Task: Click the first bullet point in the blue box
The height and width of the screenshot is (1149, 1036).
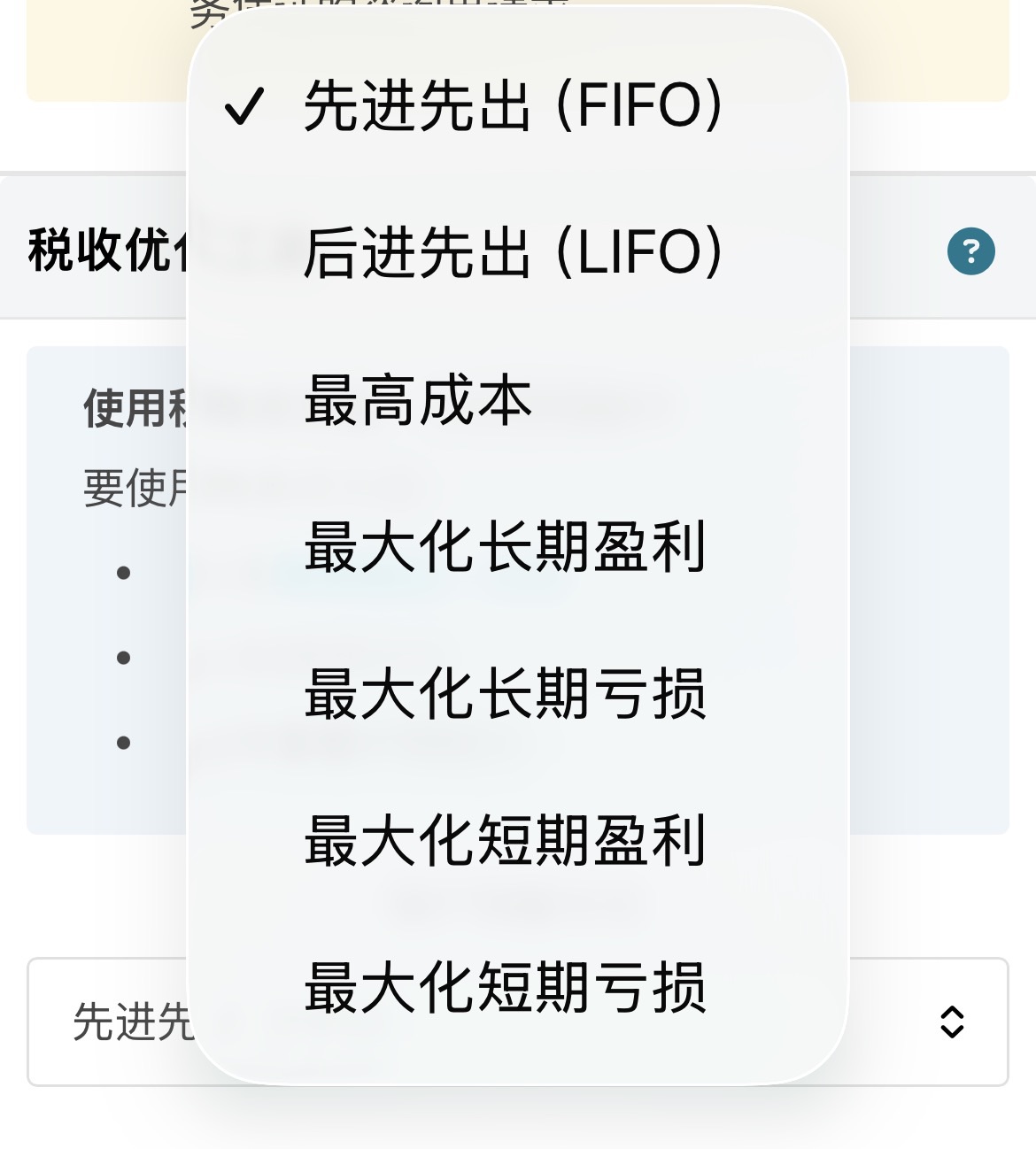Action: [x=124, y=573]
